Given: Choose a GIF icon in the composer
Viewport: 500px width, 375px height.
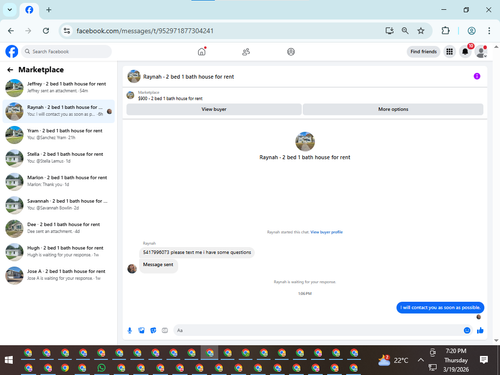Looking at the screenshot, I should click(165, 330).
